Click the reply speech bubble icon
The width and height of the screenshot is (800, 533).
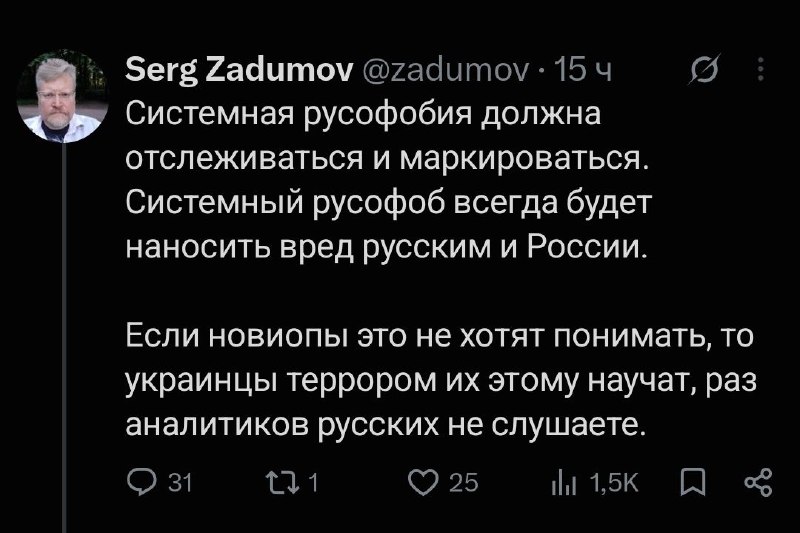(x=141, y=482)
